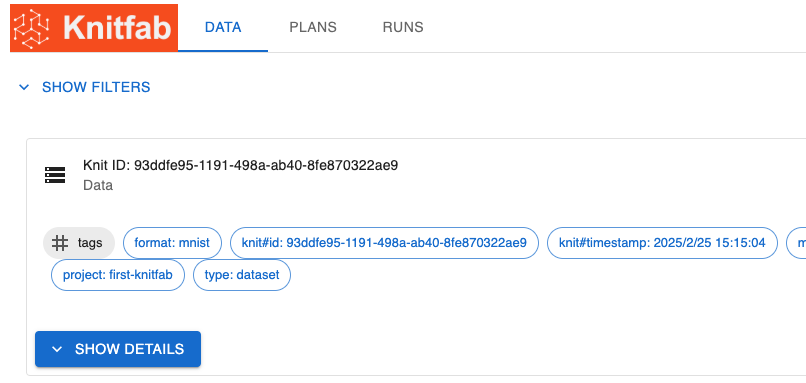Expand the SHOW FILTERS section
This screenshot has width=806, height=383.
[84, 87]
